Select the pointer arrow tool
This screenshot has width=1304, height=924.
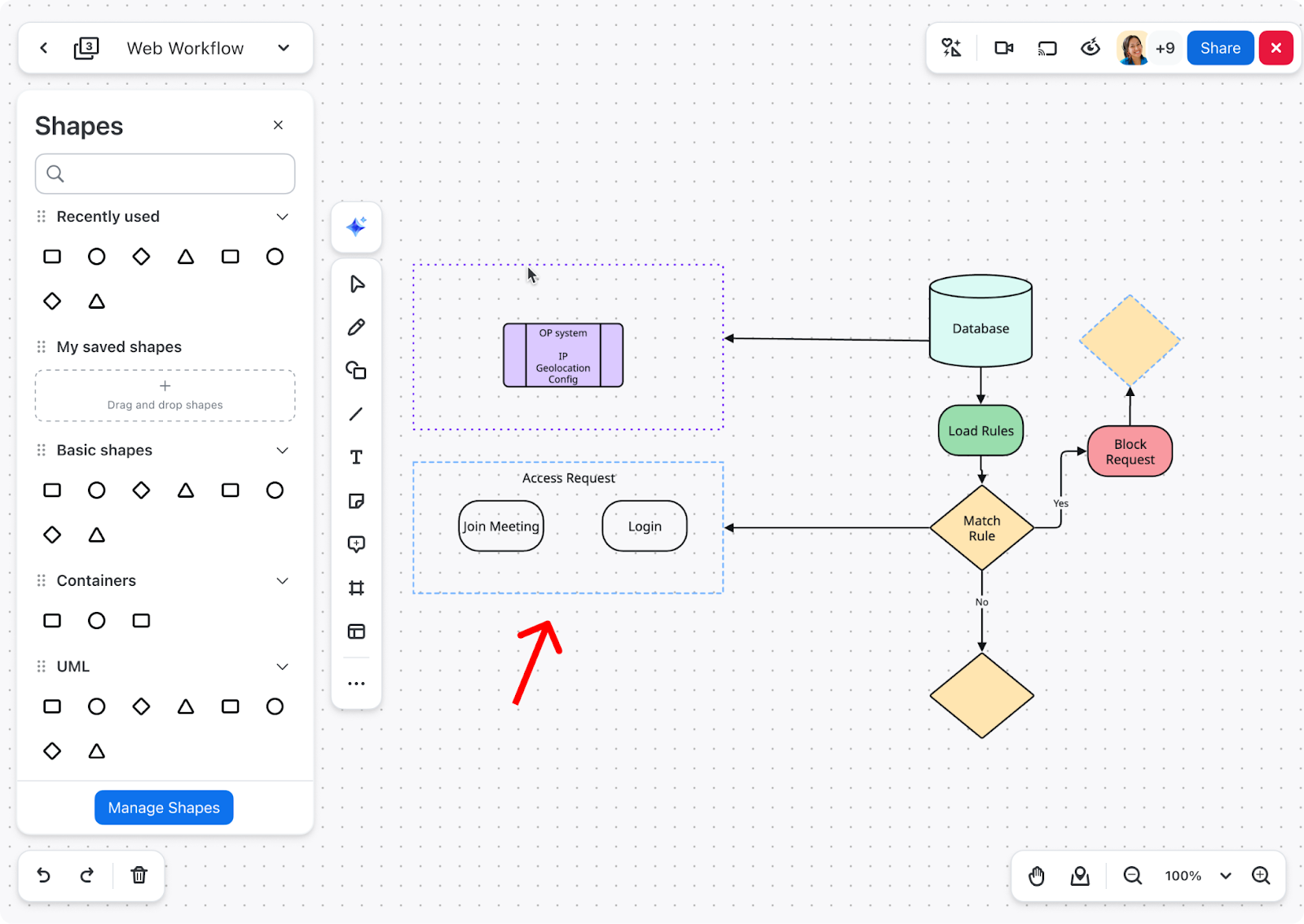(356, 284)
